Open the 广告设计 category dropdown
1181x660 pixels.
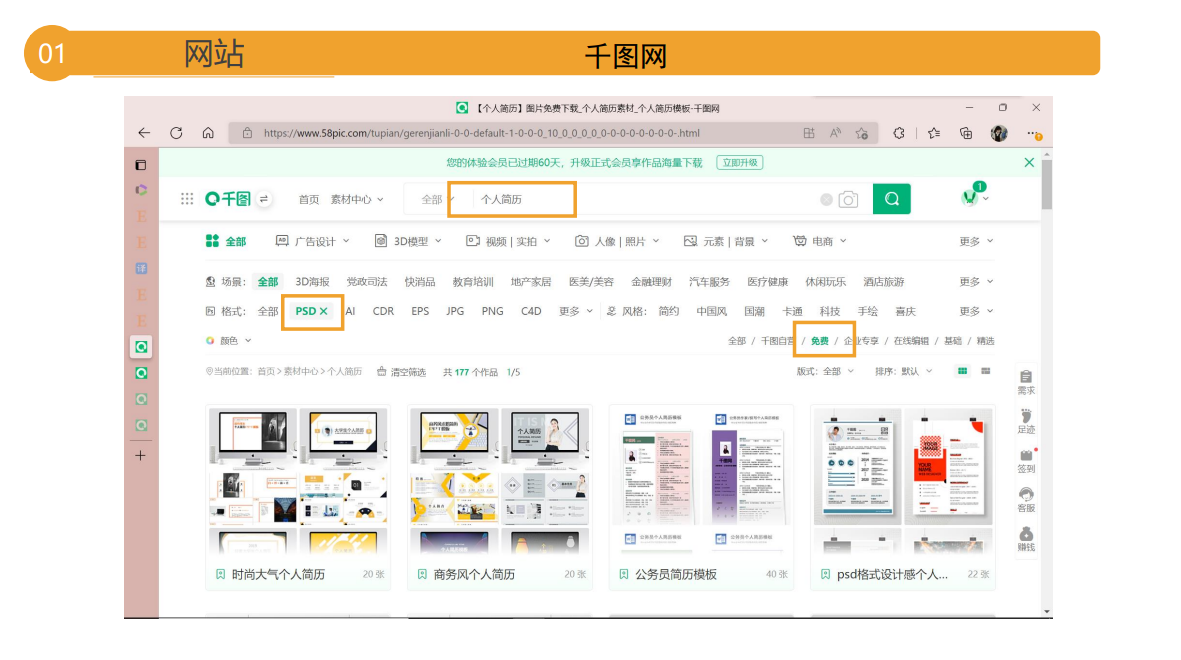point(313,241)
